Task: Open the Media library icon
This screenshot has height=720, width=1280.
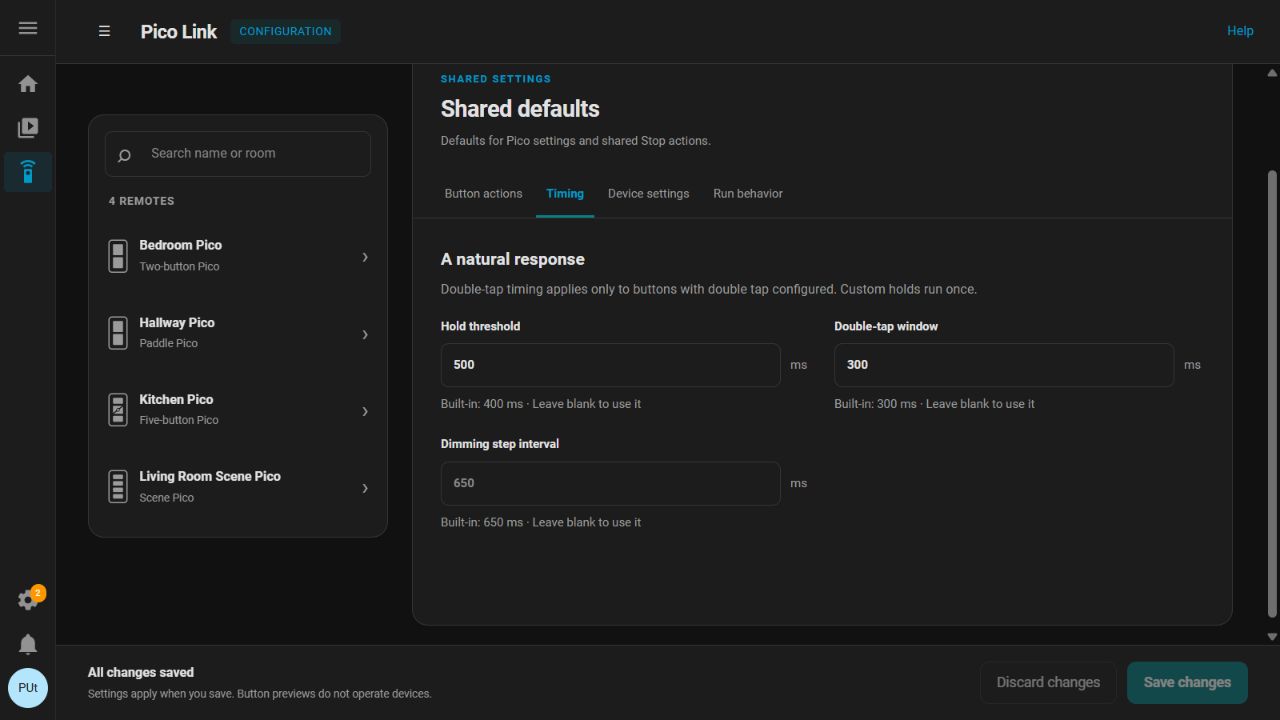Action: 28,128
